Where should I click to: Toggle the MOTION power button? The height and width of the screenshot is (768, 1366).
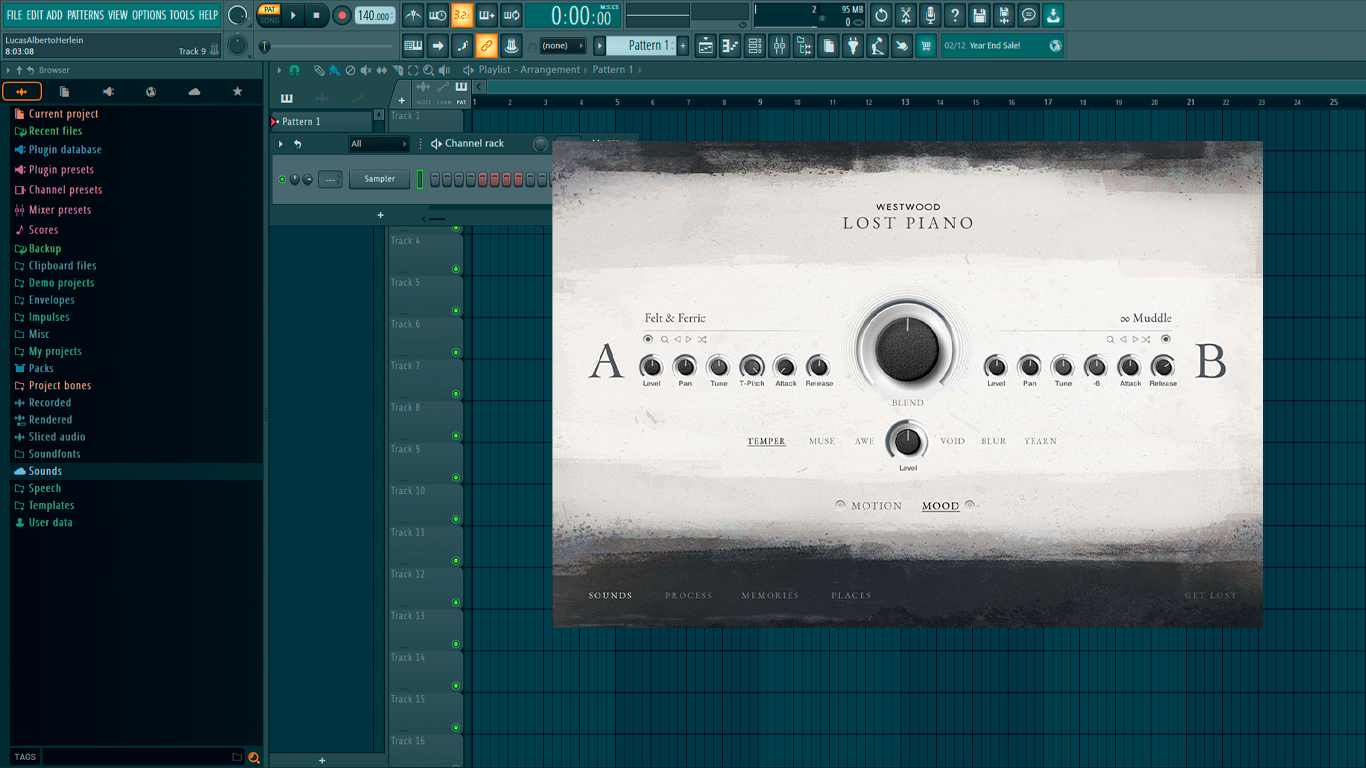840,505
